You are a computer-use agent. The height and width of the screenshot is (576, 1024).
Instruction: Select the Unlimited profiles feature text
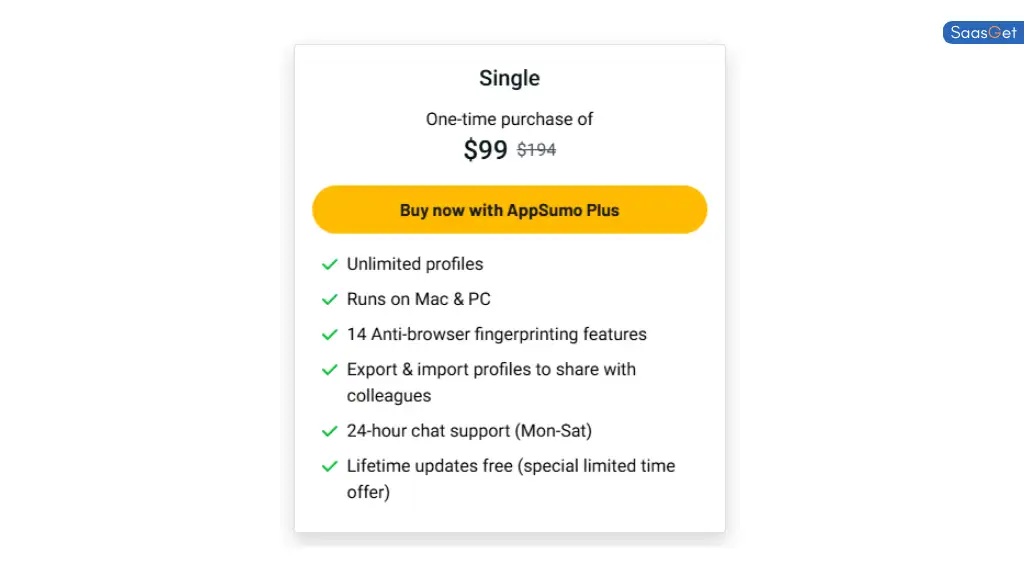click(x=414, y=264)
